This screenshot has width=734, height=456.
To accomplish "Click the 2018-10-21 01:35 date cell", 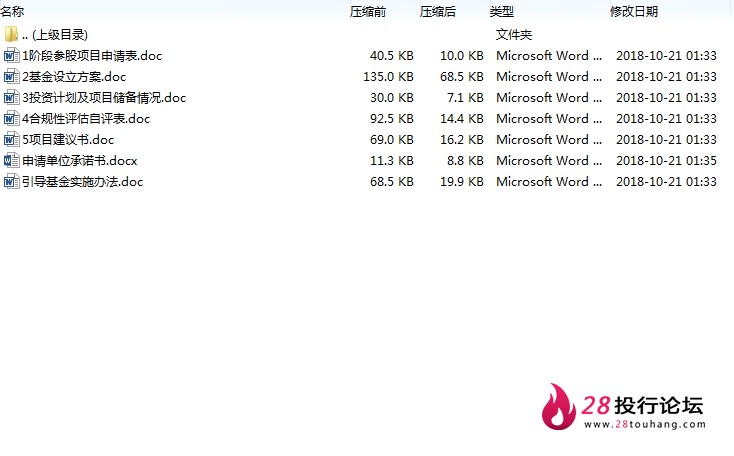I will (x=666, y=161).
